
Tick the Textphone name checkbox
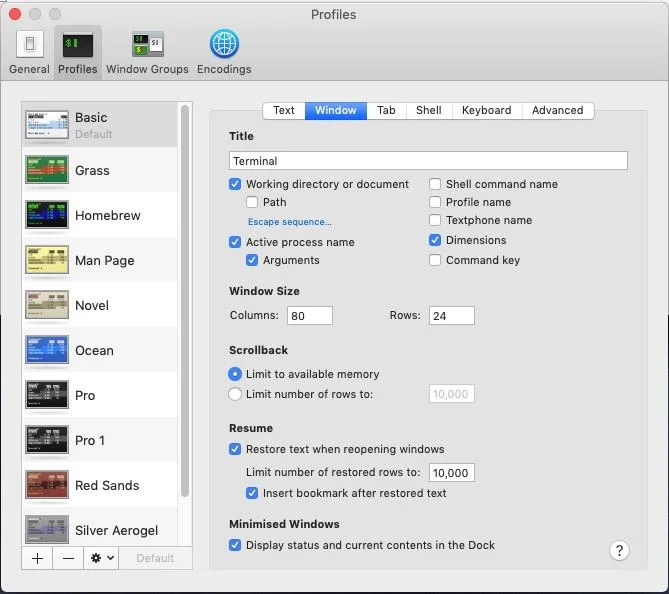click(x=435, y=220)
